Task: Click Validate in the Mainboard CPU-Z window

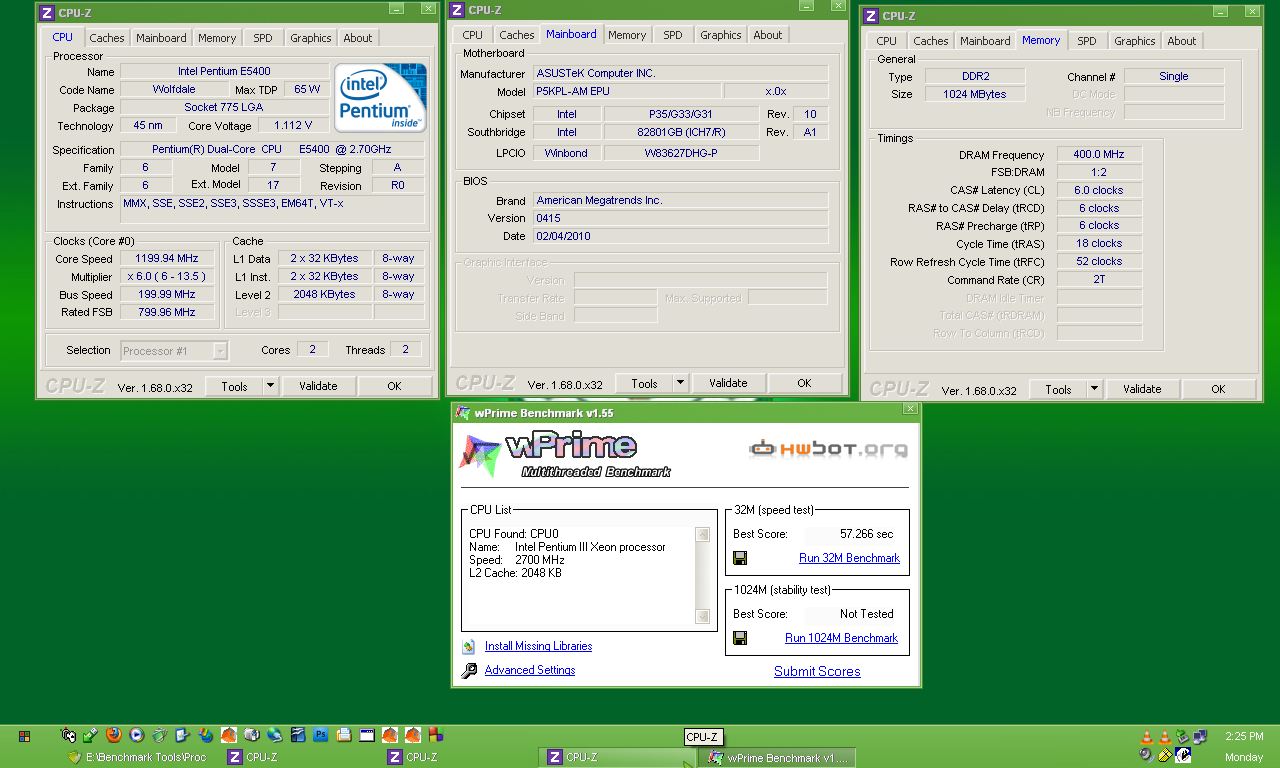Action: (x=728, y=383)
